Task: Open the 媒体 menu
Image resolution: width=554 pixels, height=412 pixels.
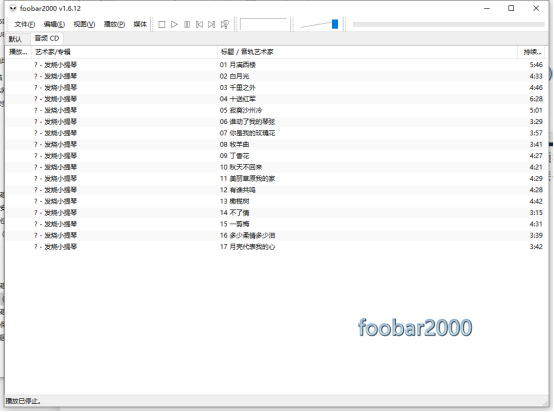Action: pos(140,24)
